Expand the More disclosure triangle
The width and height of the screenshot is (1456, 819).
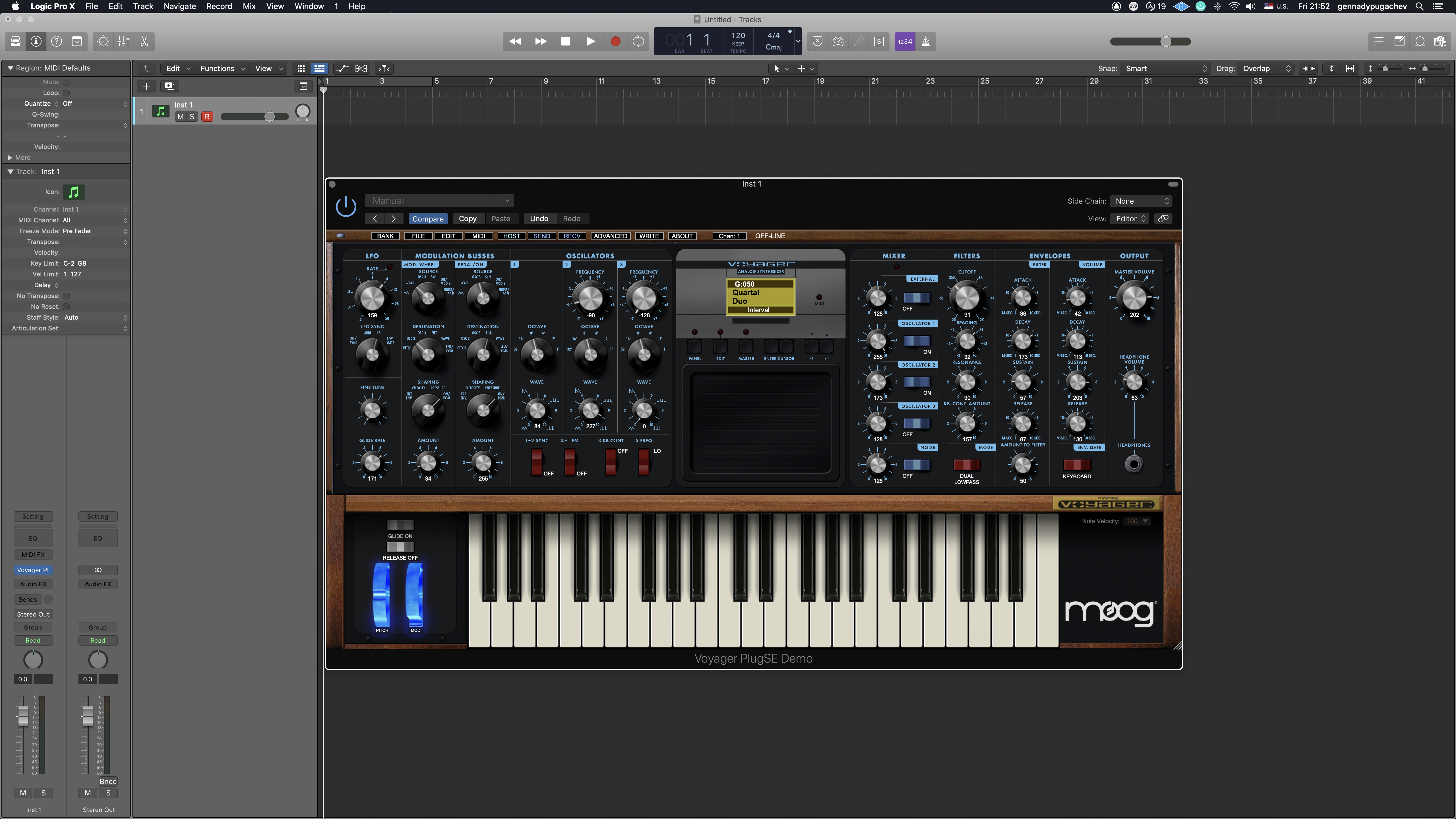pyautogui.click(x=10, y=158)
